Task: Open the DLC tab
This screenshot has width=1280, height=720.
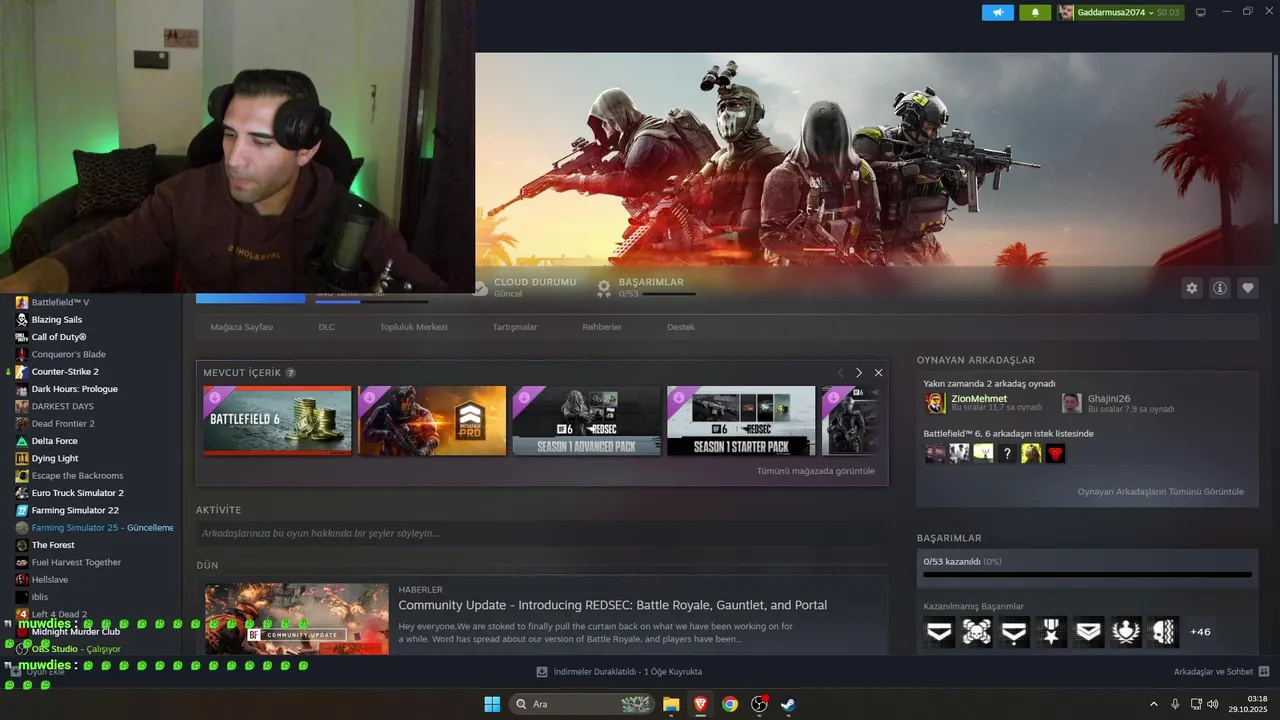Action: coord(327,327)
